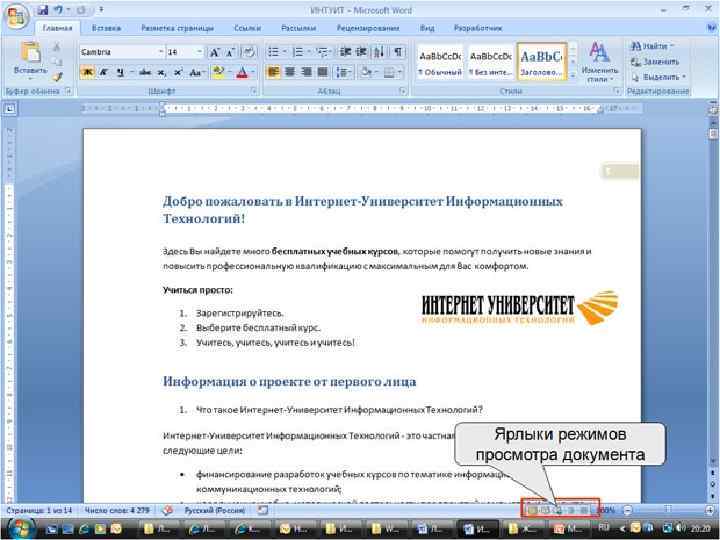This screenshot has height=540, width=720.
Task: Open Change Case (Aa) dropdown
Action: 196,73
